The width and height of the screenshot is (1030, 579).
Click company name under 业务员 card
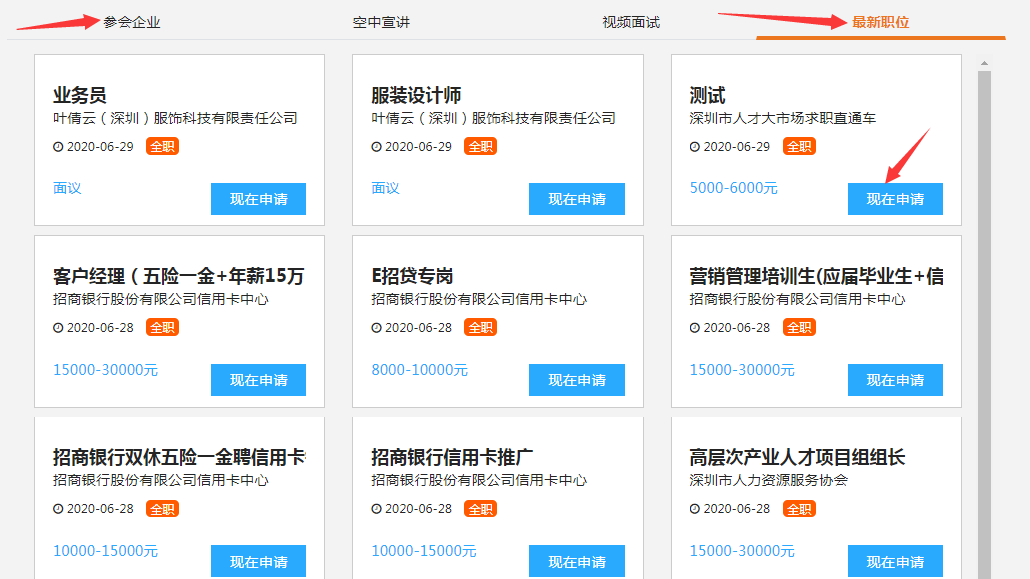click(175, 118)
